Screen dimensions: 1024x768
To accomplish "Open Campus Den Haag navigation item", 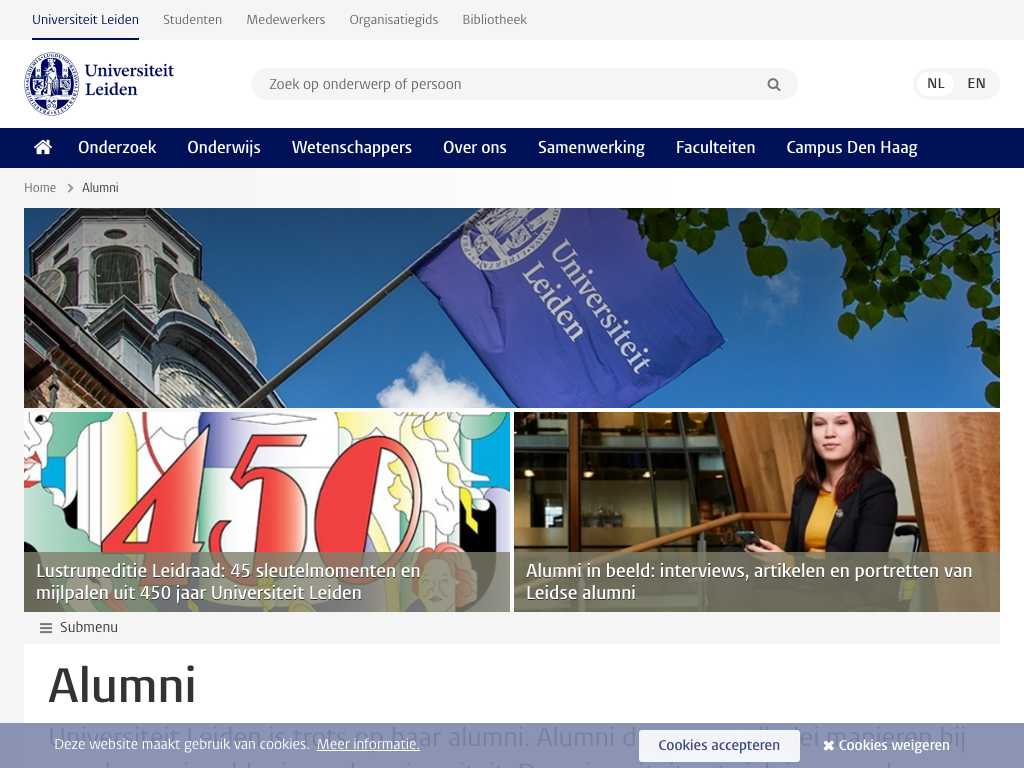I will click(851, 147).
